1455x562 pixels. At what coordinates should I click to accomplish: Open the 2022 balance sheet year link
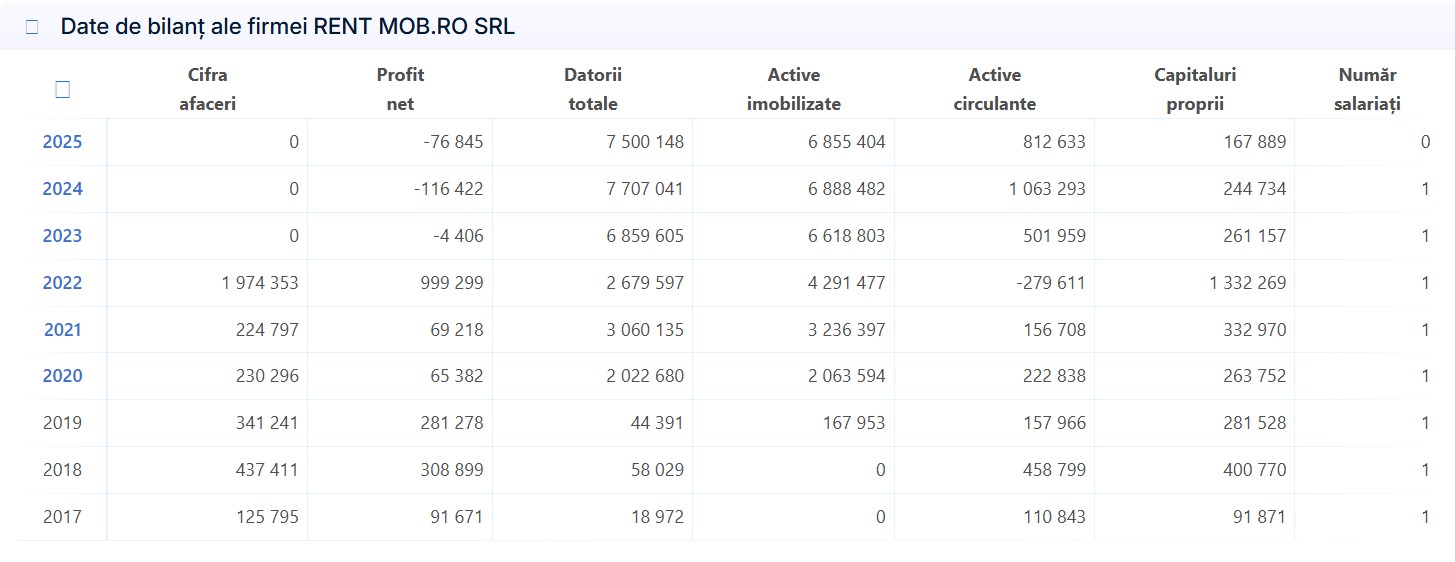click(x=62, y=283)
